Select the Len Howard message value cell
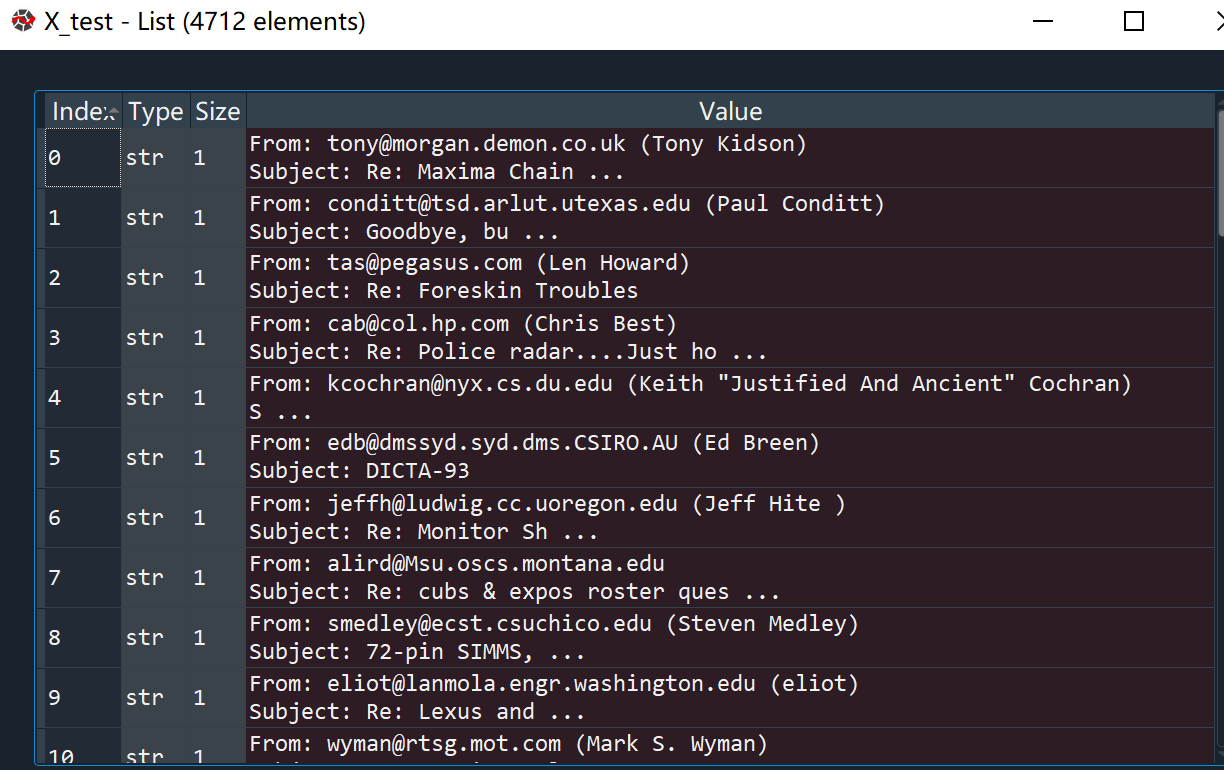The image size is (1224, 770). [x=730, y=277]
